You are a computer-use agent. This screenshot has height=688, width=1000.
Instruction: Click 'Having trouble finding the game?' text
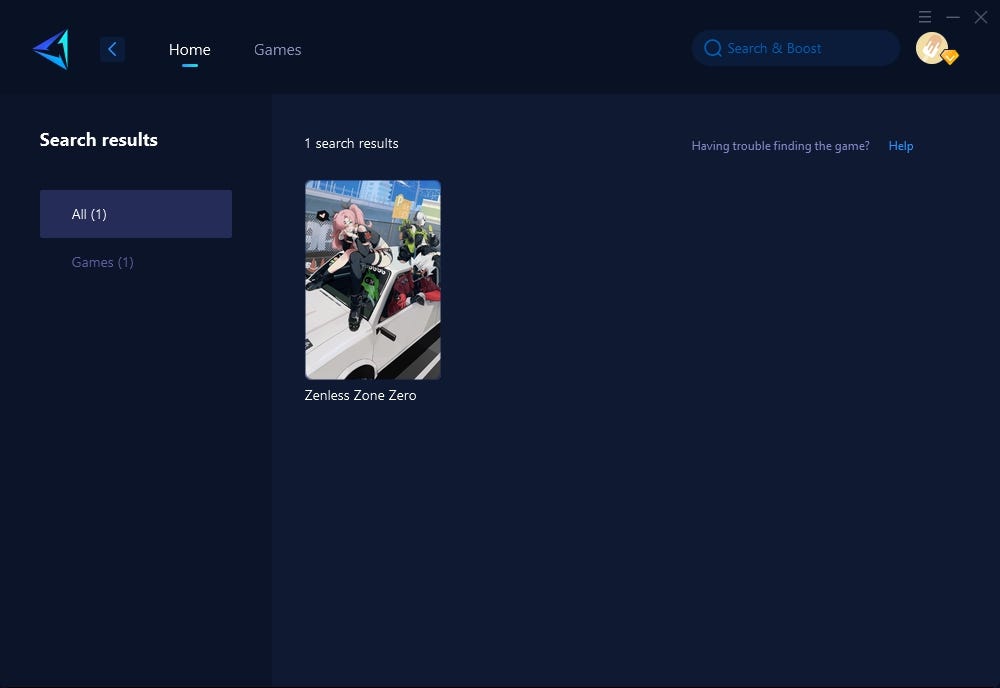point(780,145)
